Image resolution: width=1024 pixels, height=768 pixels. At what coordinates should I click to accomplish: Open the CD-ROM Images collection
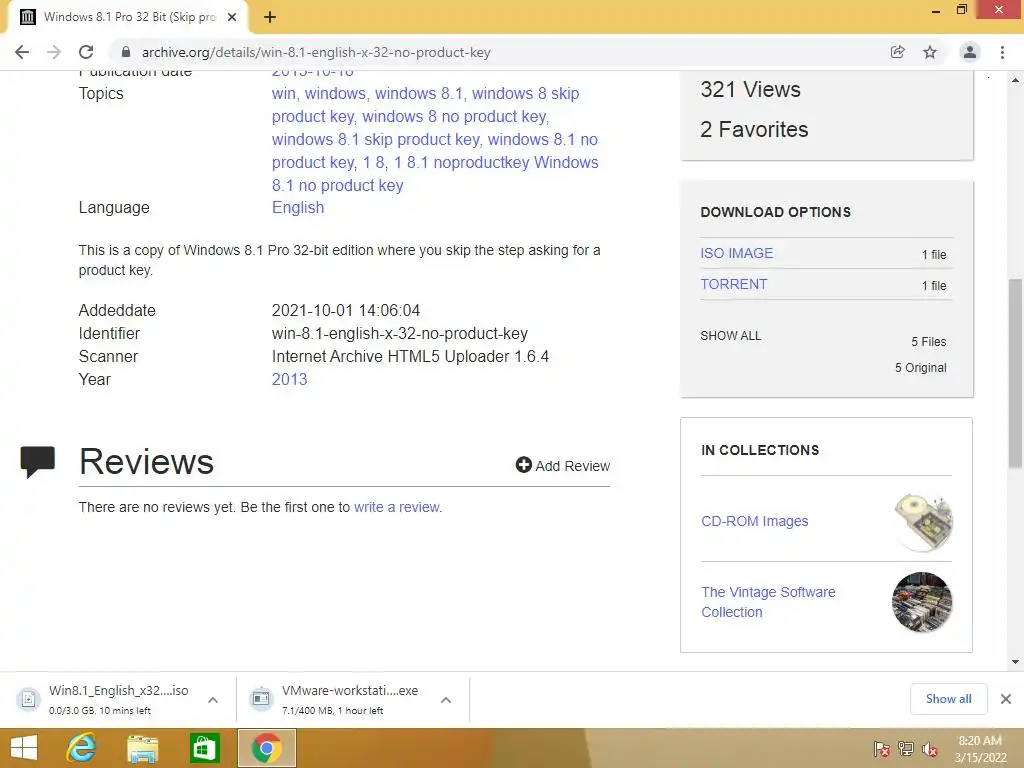[x=755, y=521]
